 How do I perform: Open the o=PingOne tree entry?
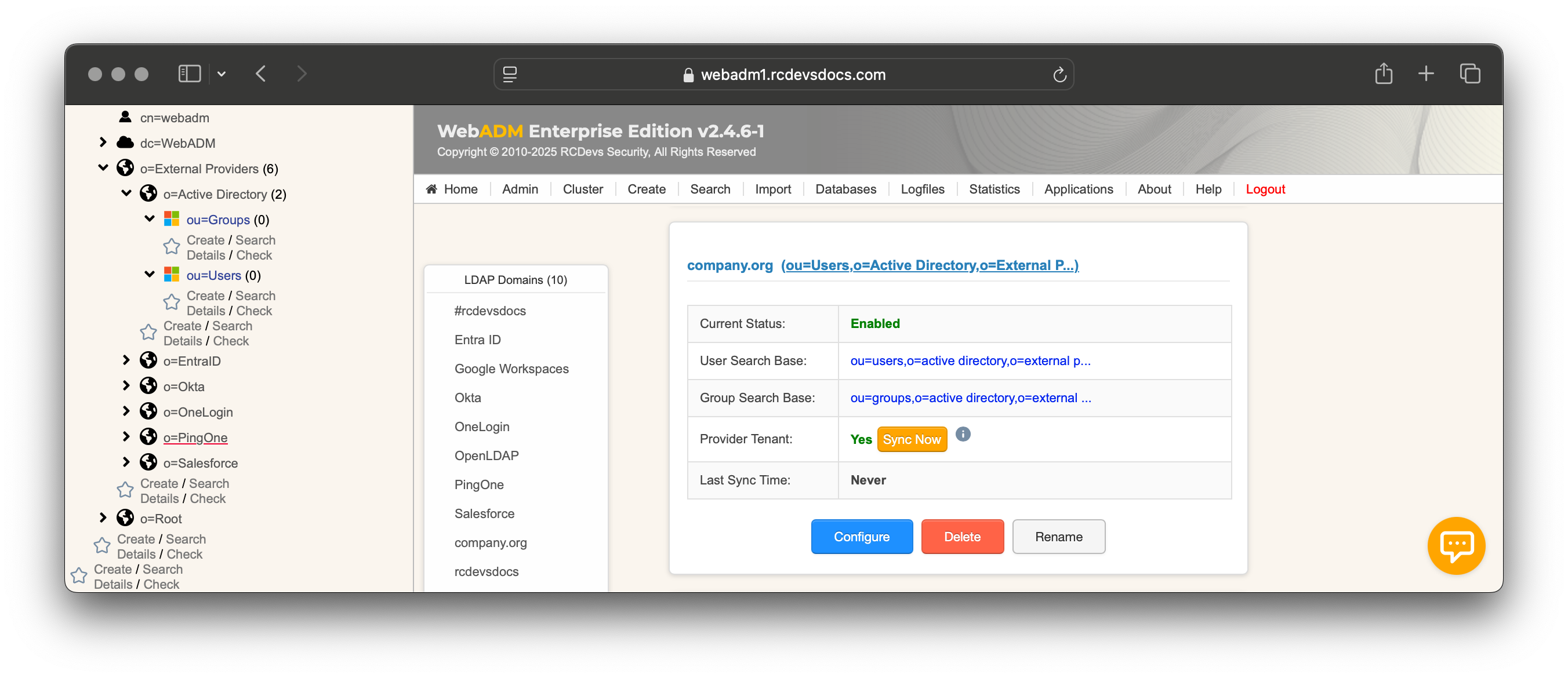(195, 438)
